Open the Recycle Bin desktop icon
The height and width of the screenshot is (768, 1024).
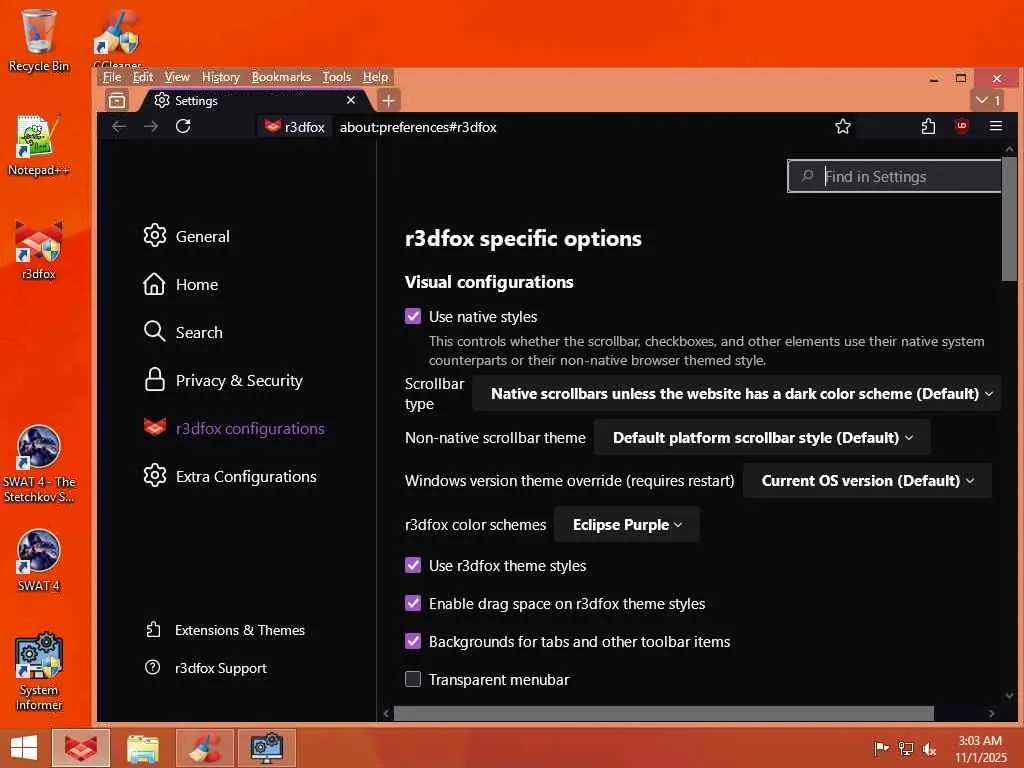(39, 40)
